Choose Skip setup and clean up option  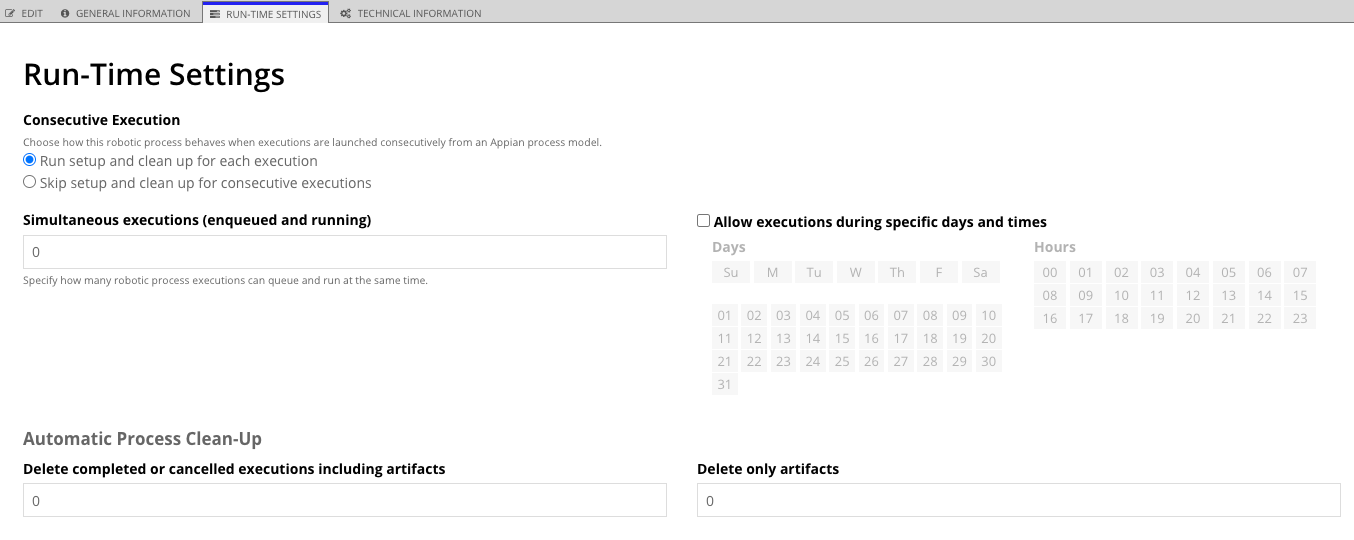[x=30, y=183]
